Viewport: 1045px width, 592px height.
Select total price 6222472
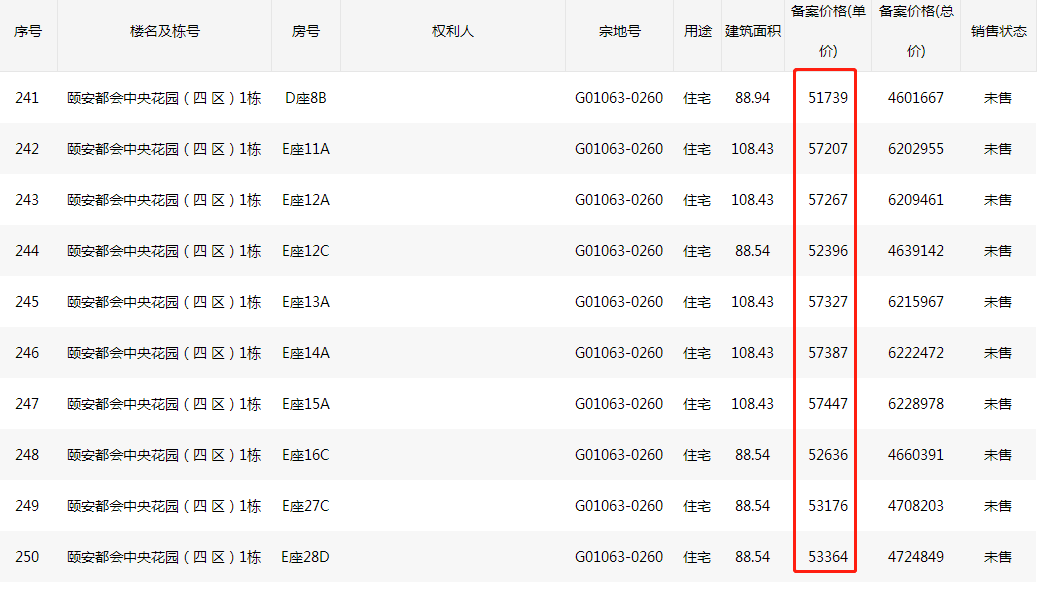[x=916, y=353]
